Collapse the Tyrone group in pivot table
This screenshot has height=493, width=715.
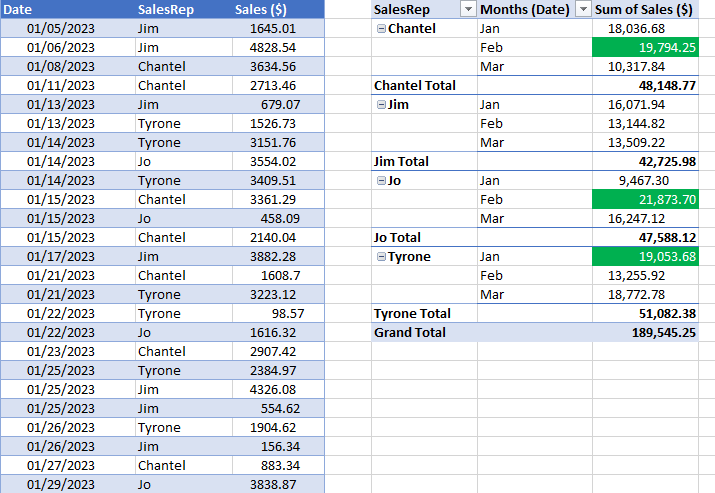click(382, 257)
